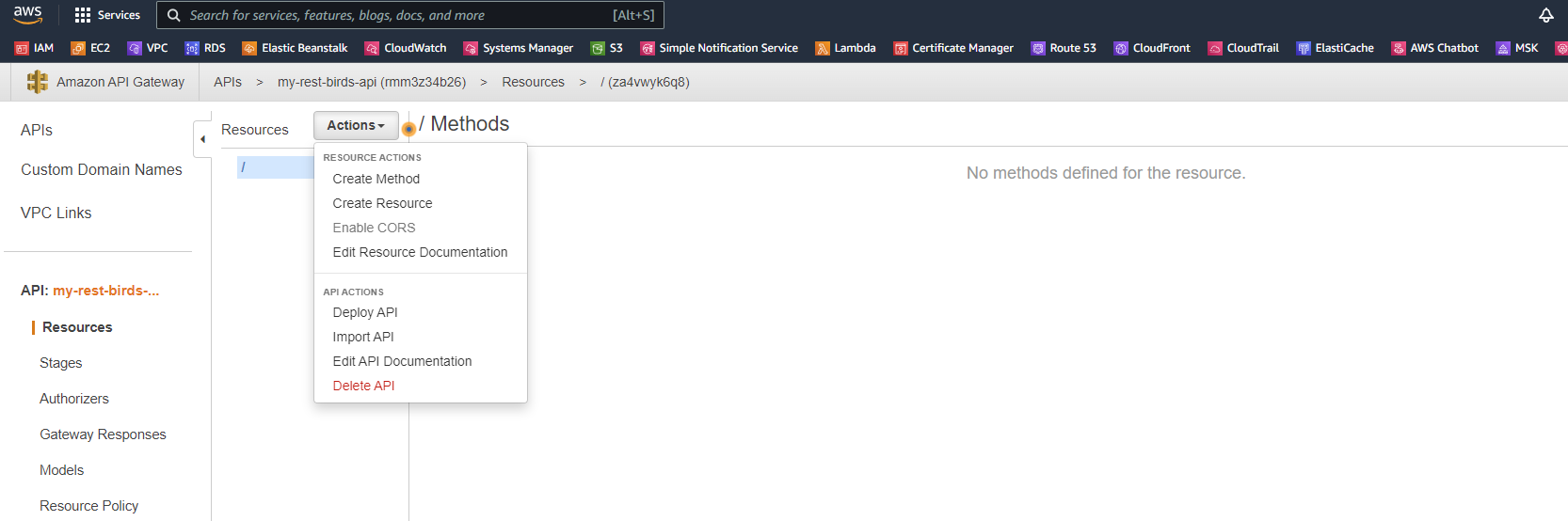Focus the AWS services search field
Viewport: 1568px width, 521px height.
(x=410, y=15)
